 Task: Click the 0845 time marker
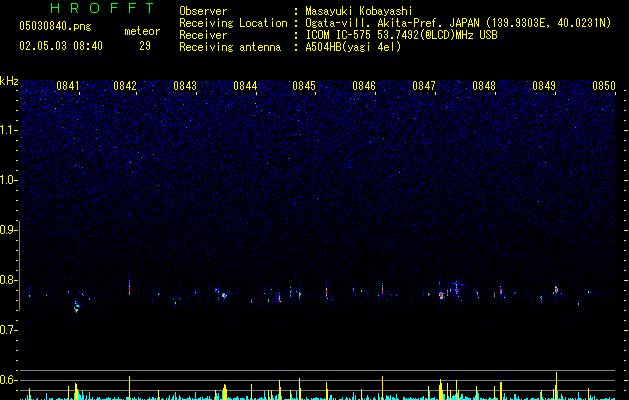point(304,86)
